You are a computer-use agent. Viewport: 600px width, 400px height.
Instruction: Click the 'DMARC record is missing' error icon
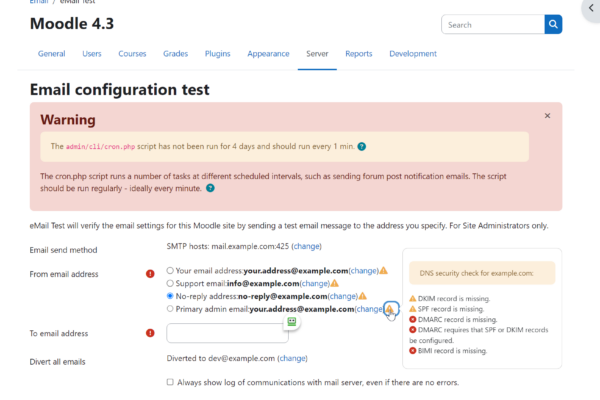click(412, 319)
